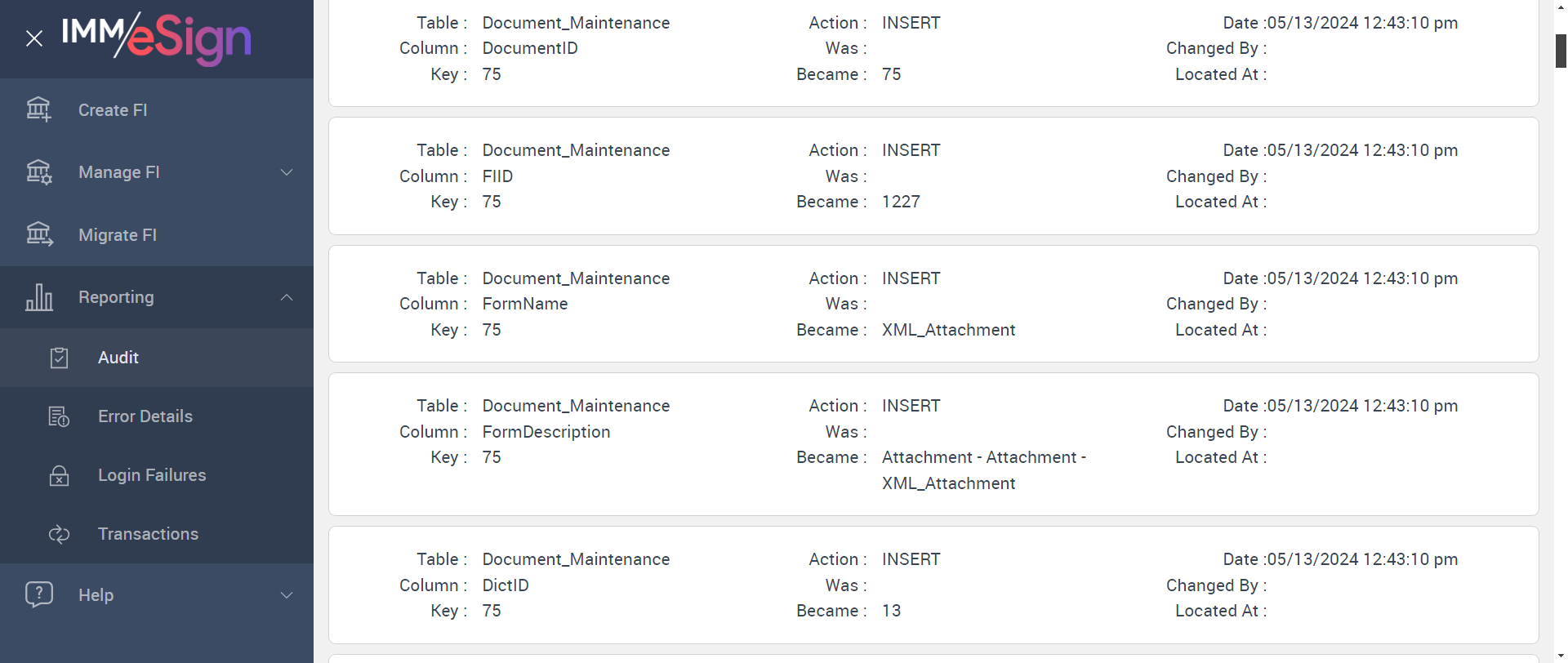Click the Create FI bank icon
1568x663 pixels.
(38, 109)
